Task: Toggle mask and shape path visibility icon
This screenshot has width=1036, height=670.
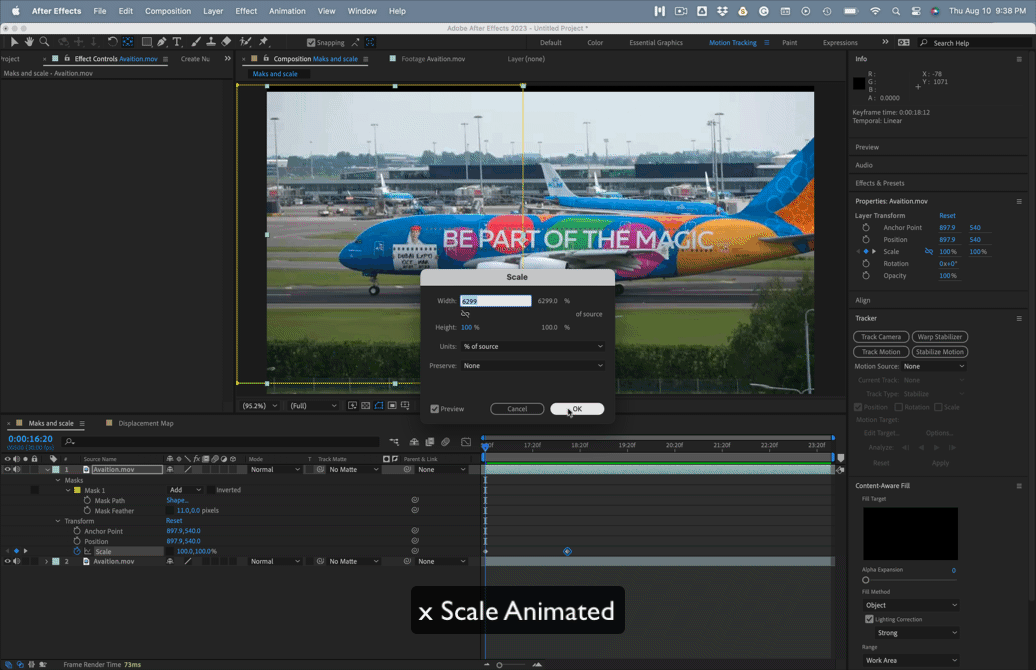Action: click(379, 406)
